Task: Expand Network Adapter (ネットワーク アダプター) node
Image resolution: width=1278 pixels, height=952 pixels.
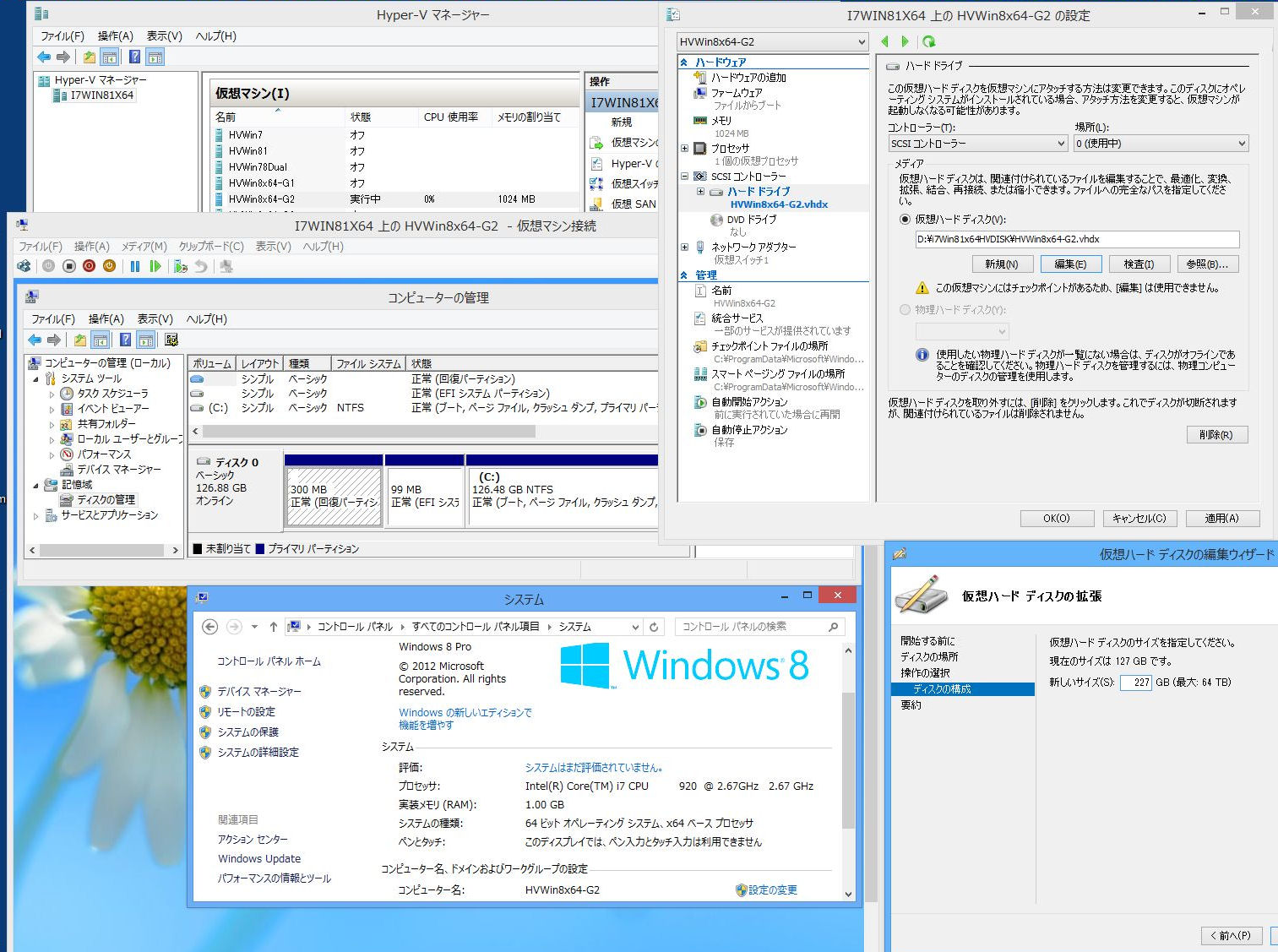Action: [684, 248]
